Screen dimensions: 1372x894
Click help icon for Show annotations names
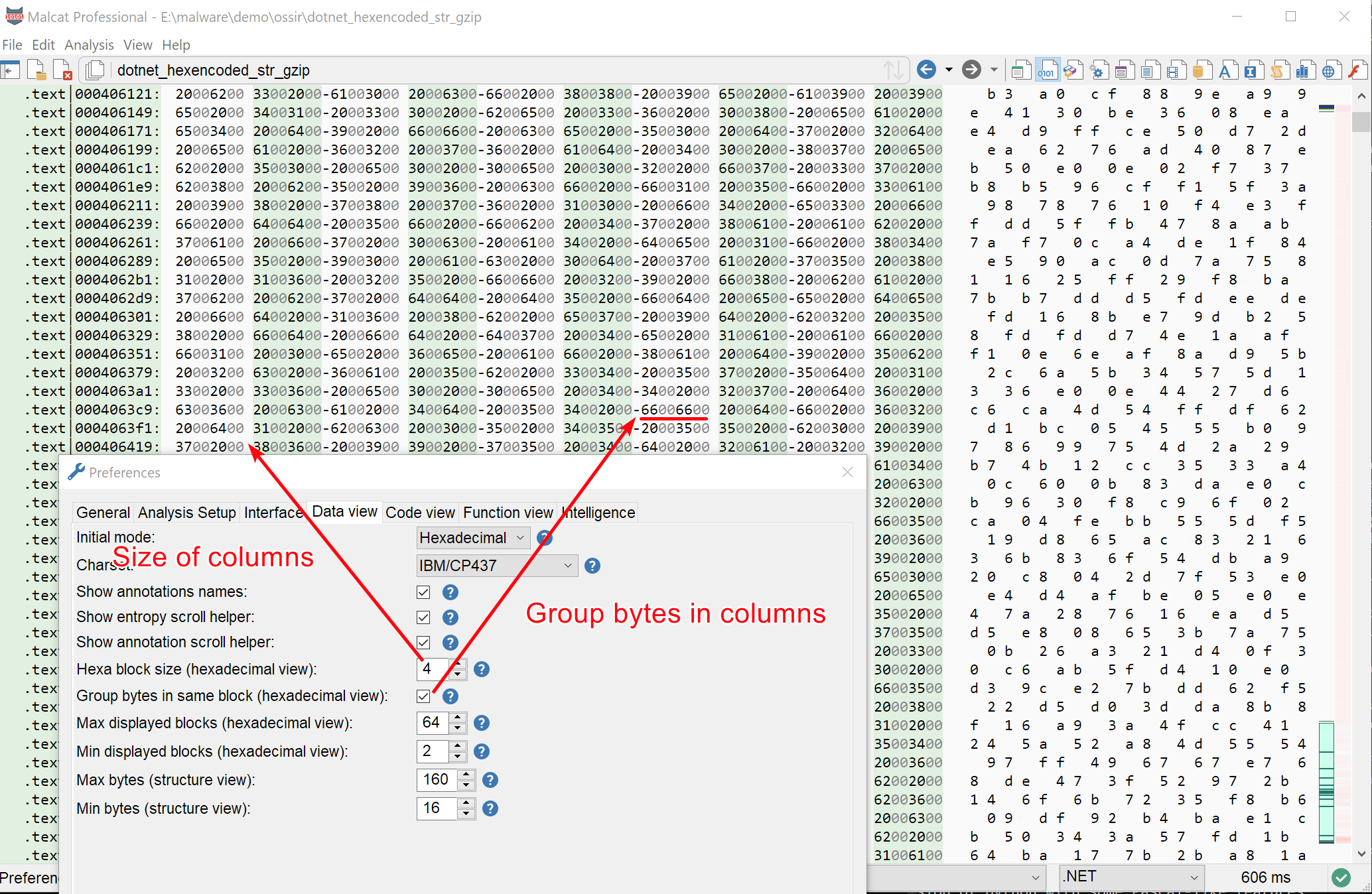tap(450, 592)
